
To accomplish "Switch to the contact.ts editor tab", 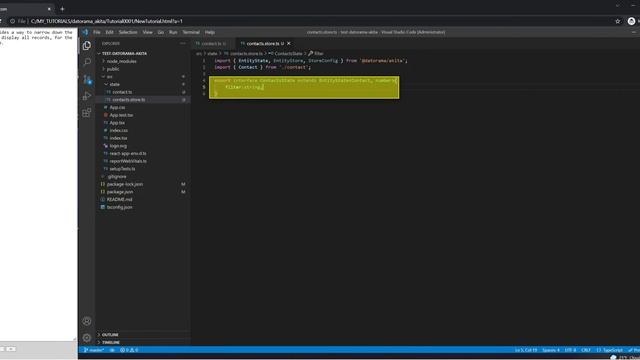I will coord(211,43).
